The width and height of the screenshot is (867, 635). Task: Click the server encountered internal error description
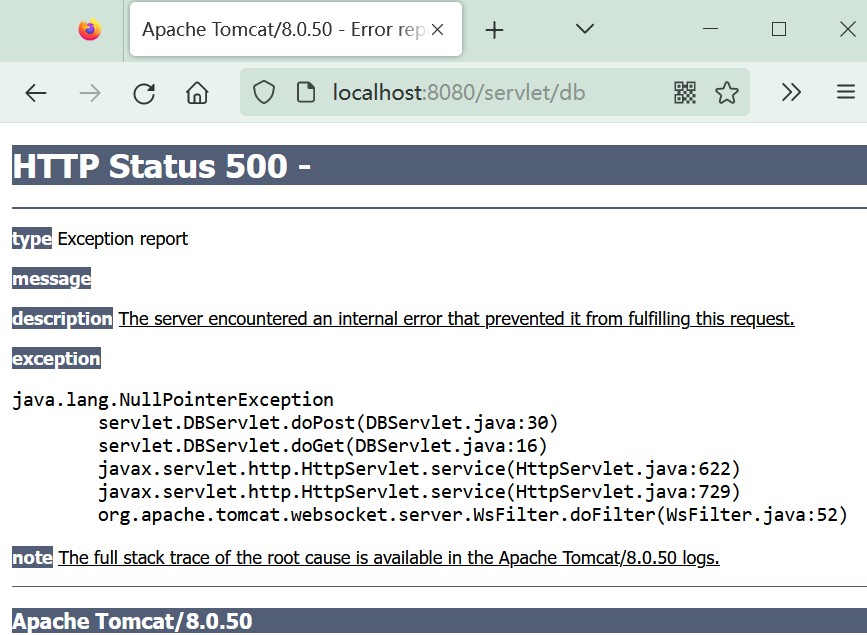coord(457,319)
